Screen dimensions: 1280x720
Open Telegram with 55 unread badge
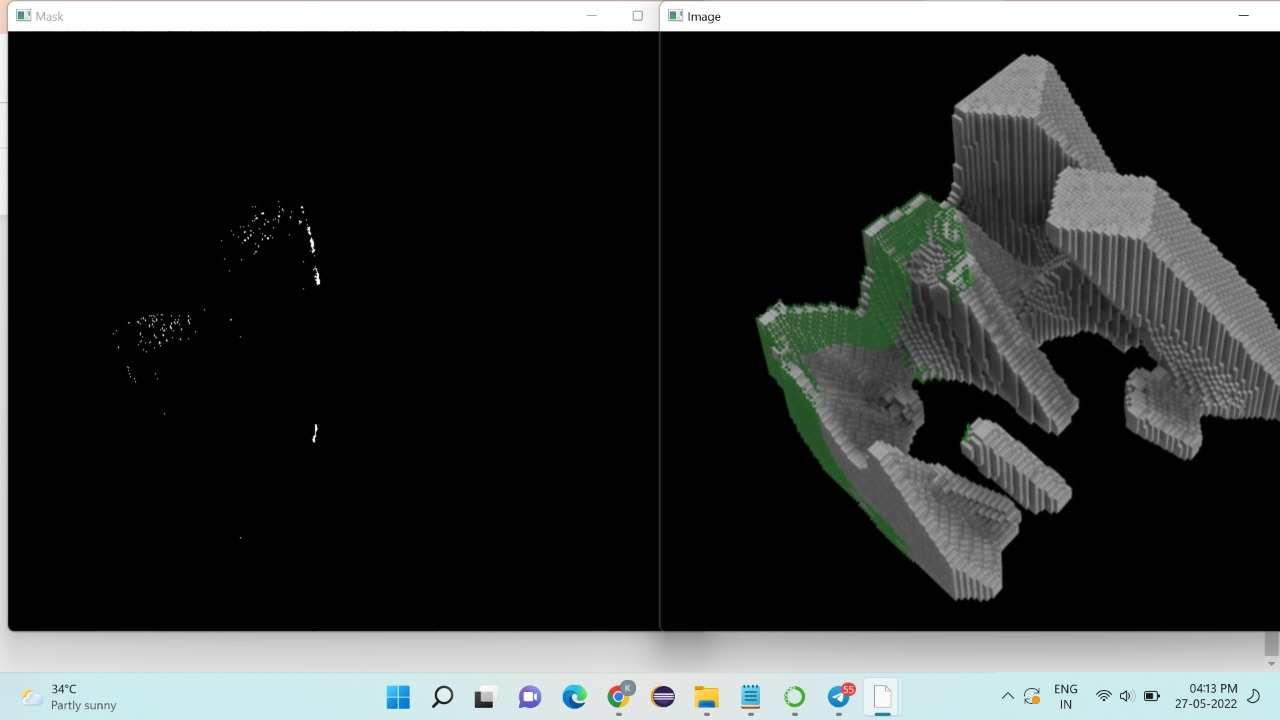(840, 697)
